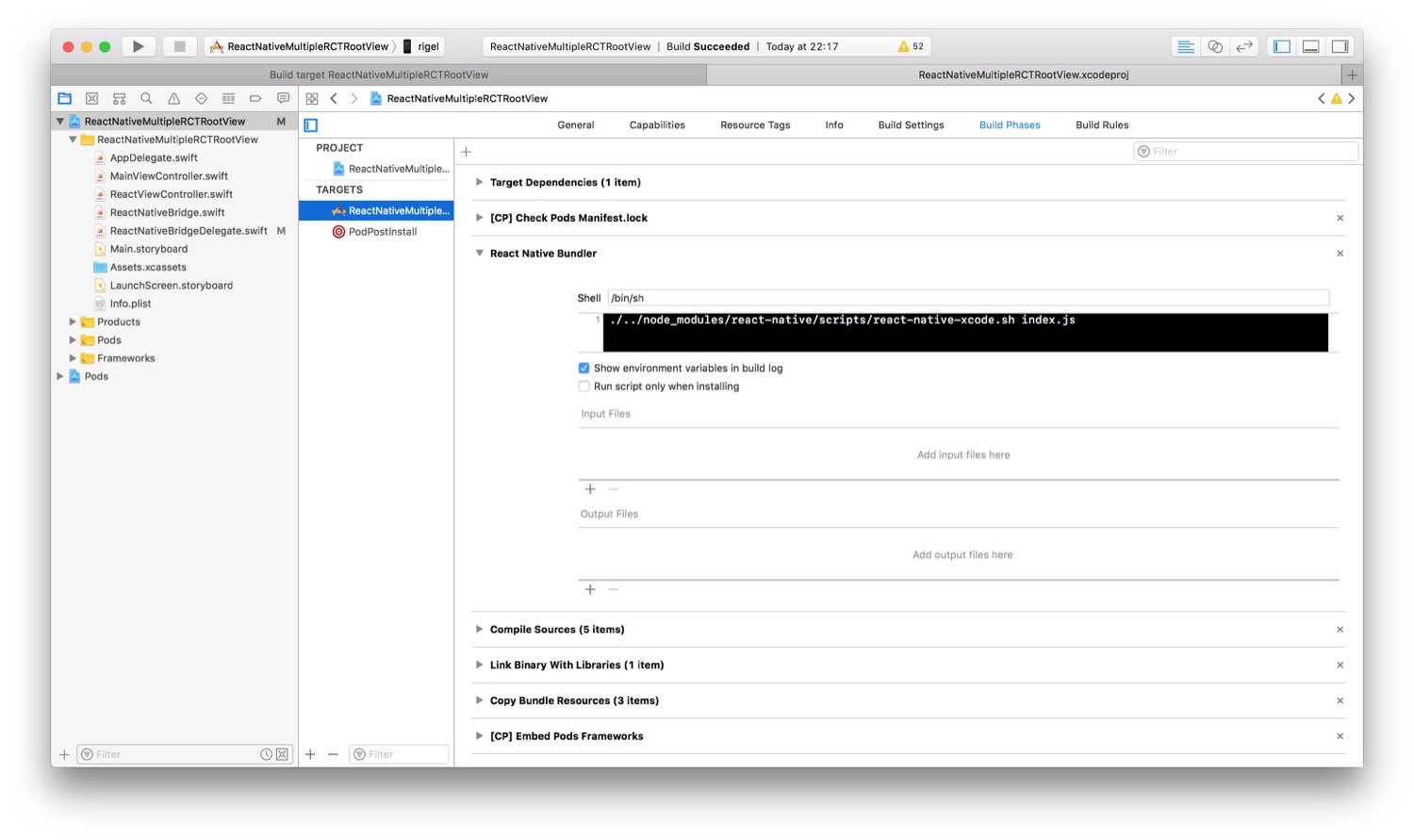Viewport: 1414px width, 840px height.
Task: Add an input file with plus button
Action: 590,489
